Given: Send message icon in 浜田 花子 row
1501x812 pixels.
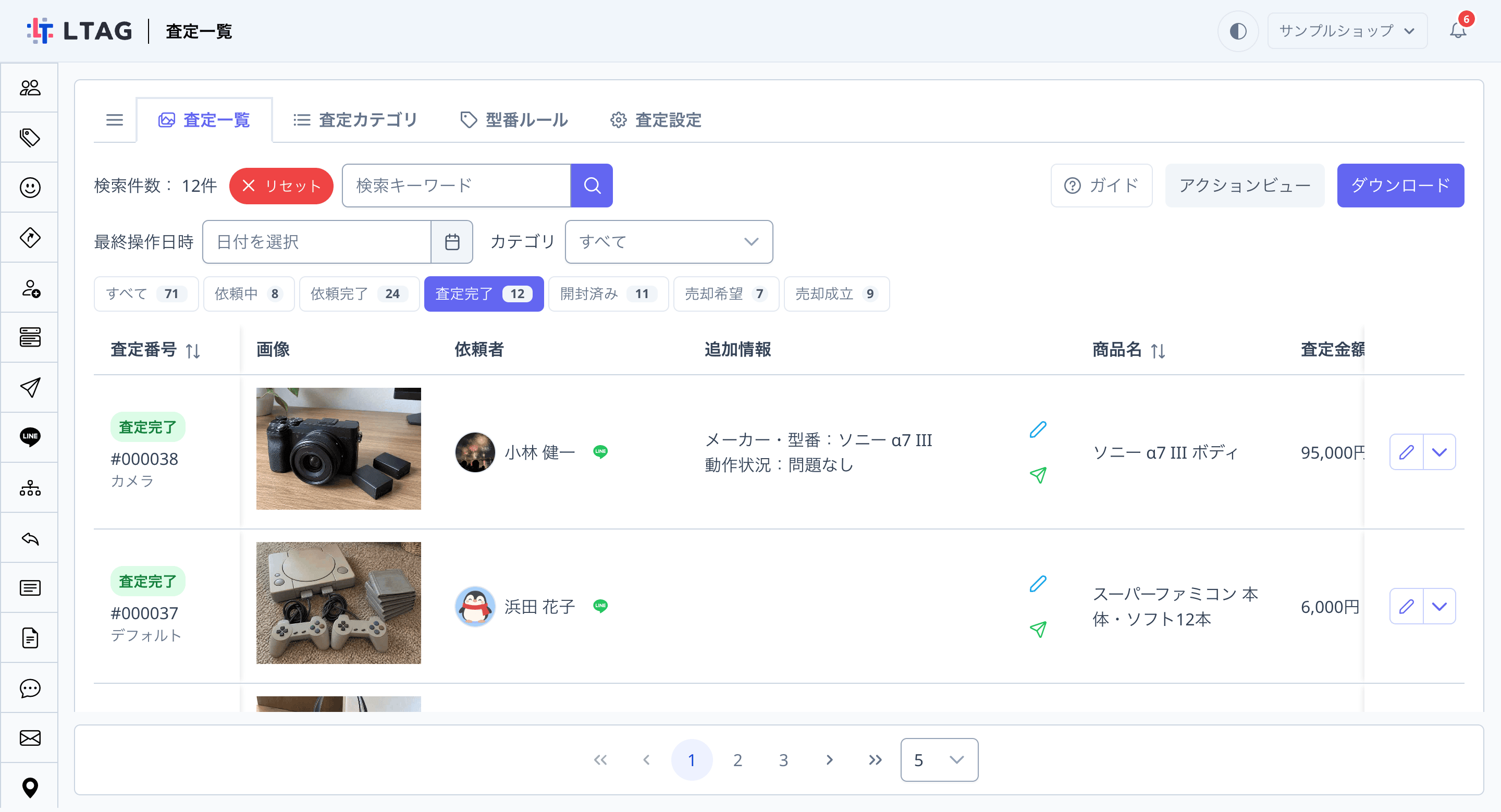Looking at the screenshot, I should pos(1038,629).
